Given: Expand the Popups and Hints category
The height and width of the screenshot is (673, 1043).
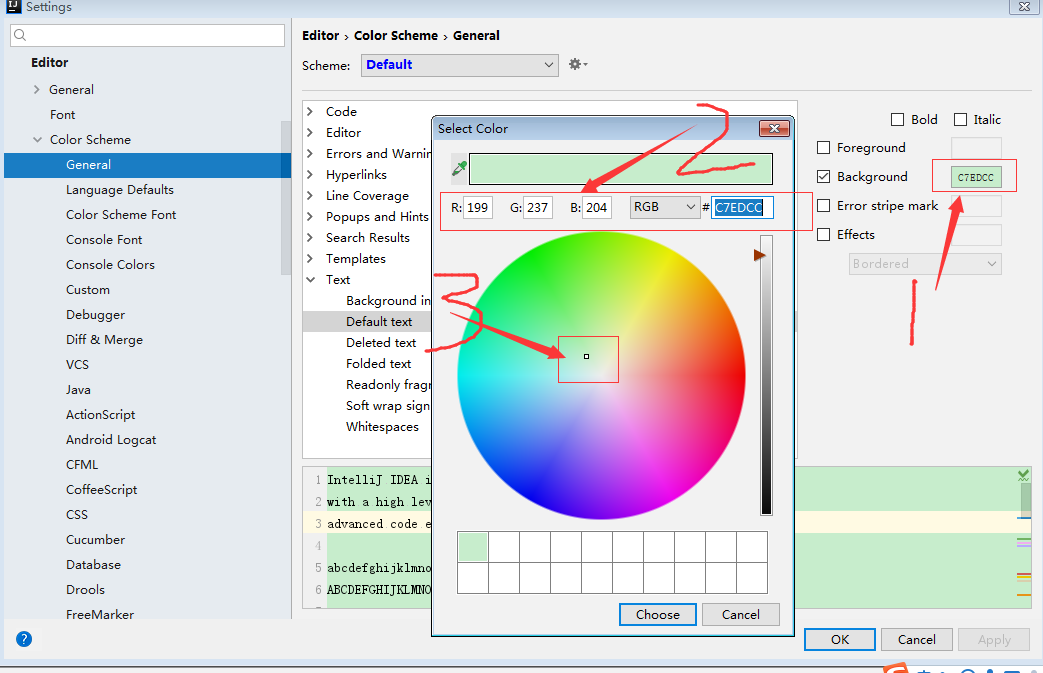Looking at the screenshot, I should tap(310, 217).
